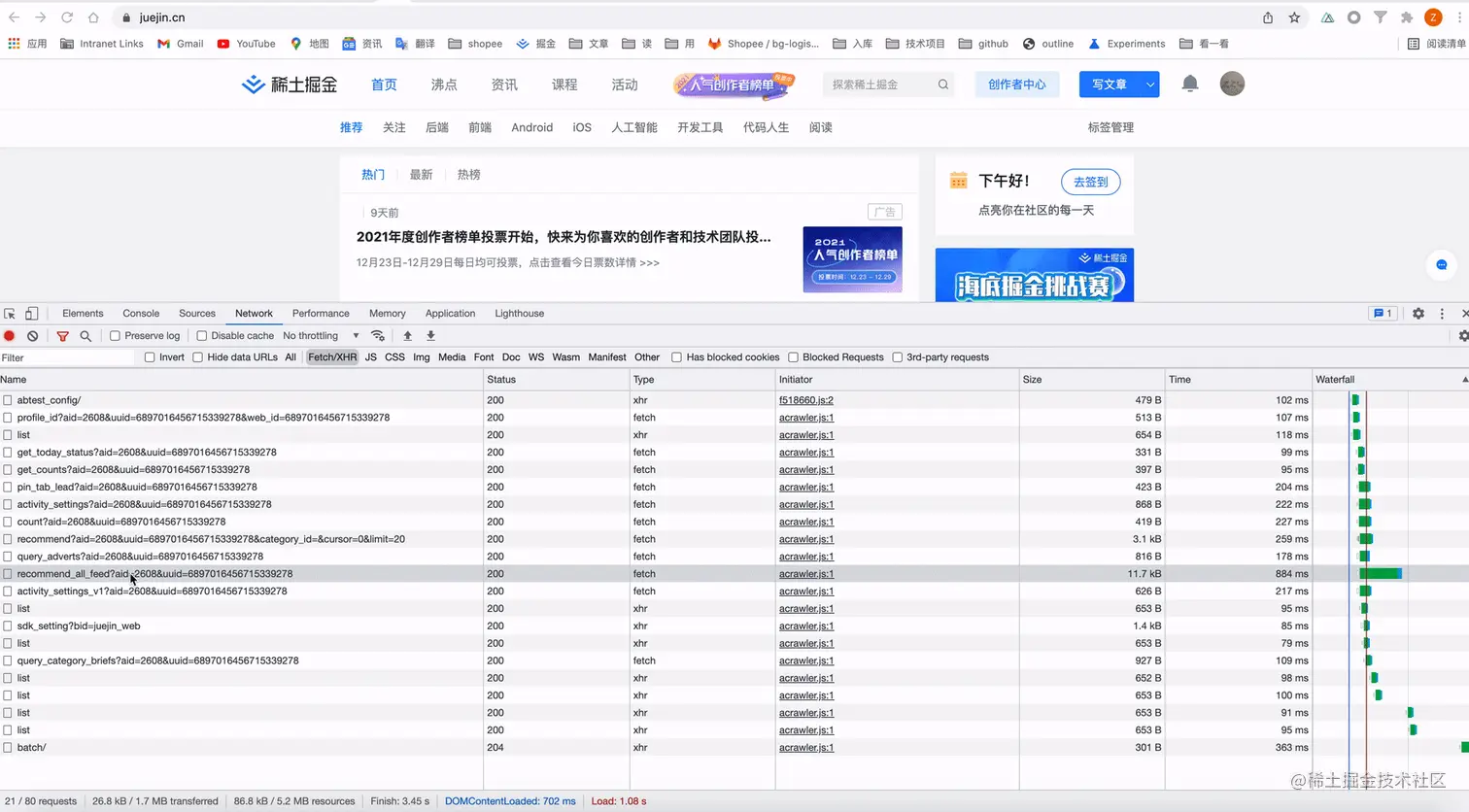
Task: Bookmark this page with star icon
Action: 1294,17
